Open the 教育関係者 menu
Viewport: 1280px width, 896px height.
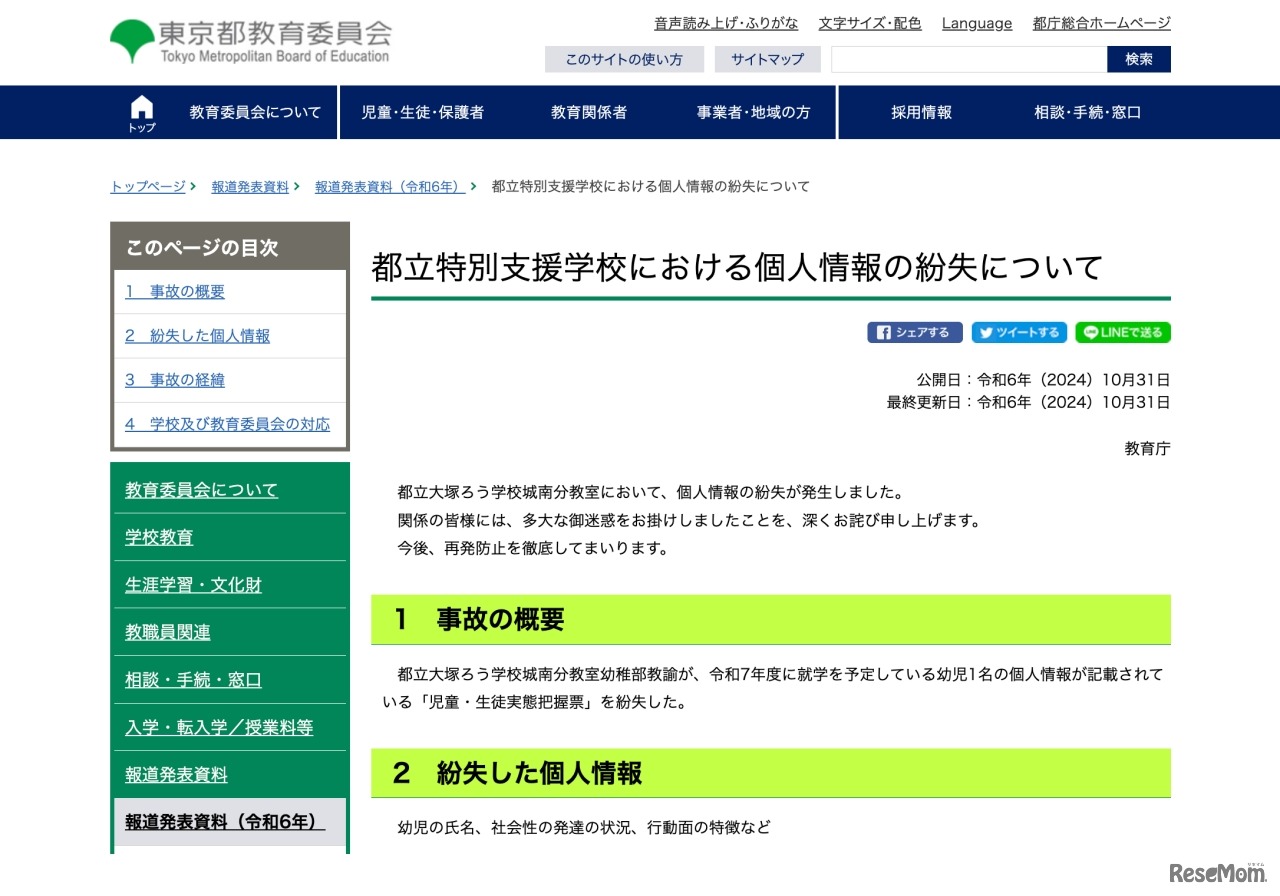(589, 112)
